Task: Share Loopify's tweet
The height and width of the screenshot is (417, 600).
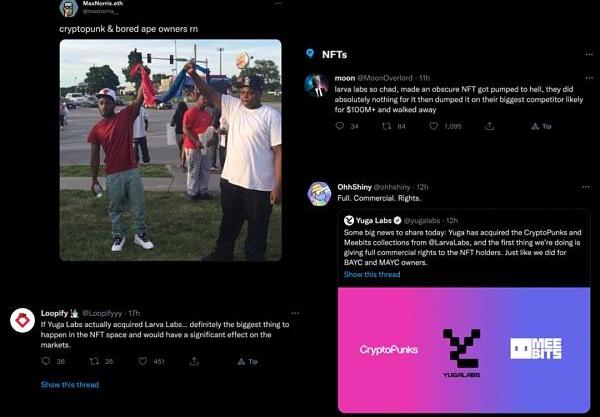Action: [194, 361]
